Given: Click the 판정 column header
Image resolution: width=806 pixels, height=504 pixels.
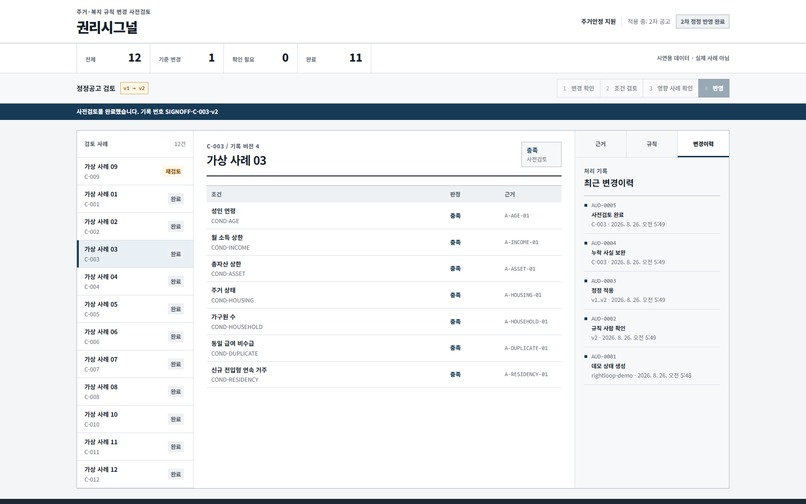Looking at the screenshot, I should click(x=455, y=194).
